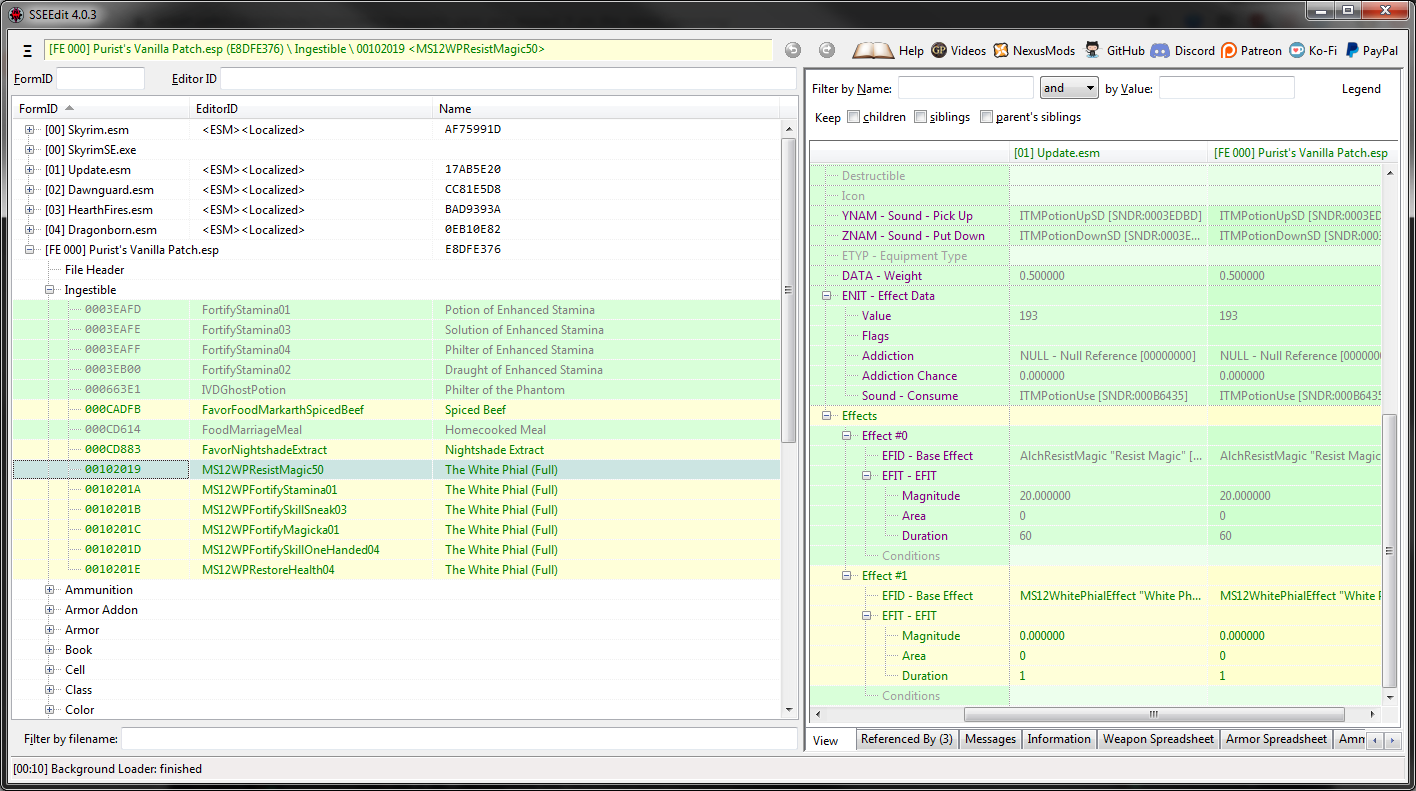The image size is (1416, 791).
Task: Open the Videos link icon
Action: coord(939,50)
